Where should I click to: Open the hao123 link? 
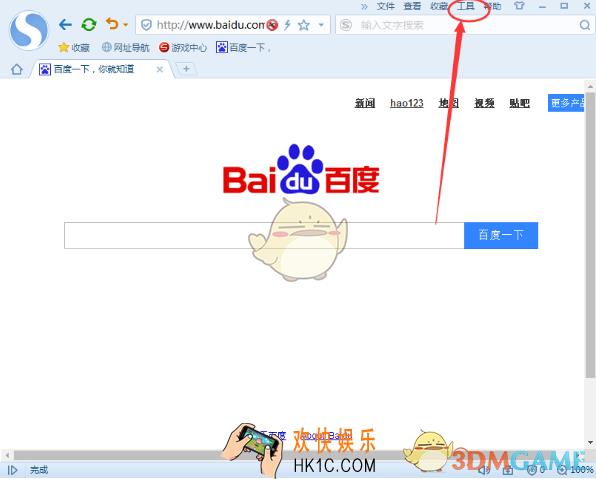407,103
